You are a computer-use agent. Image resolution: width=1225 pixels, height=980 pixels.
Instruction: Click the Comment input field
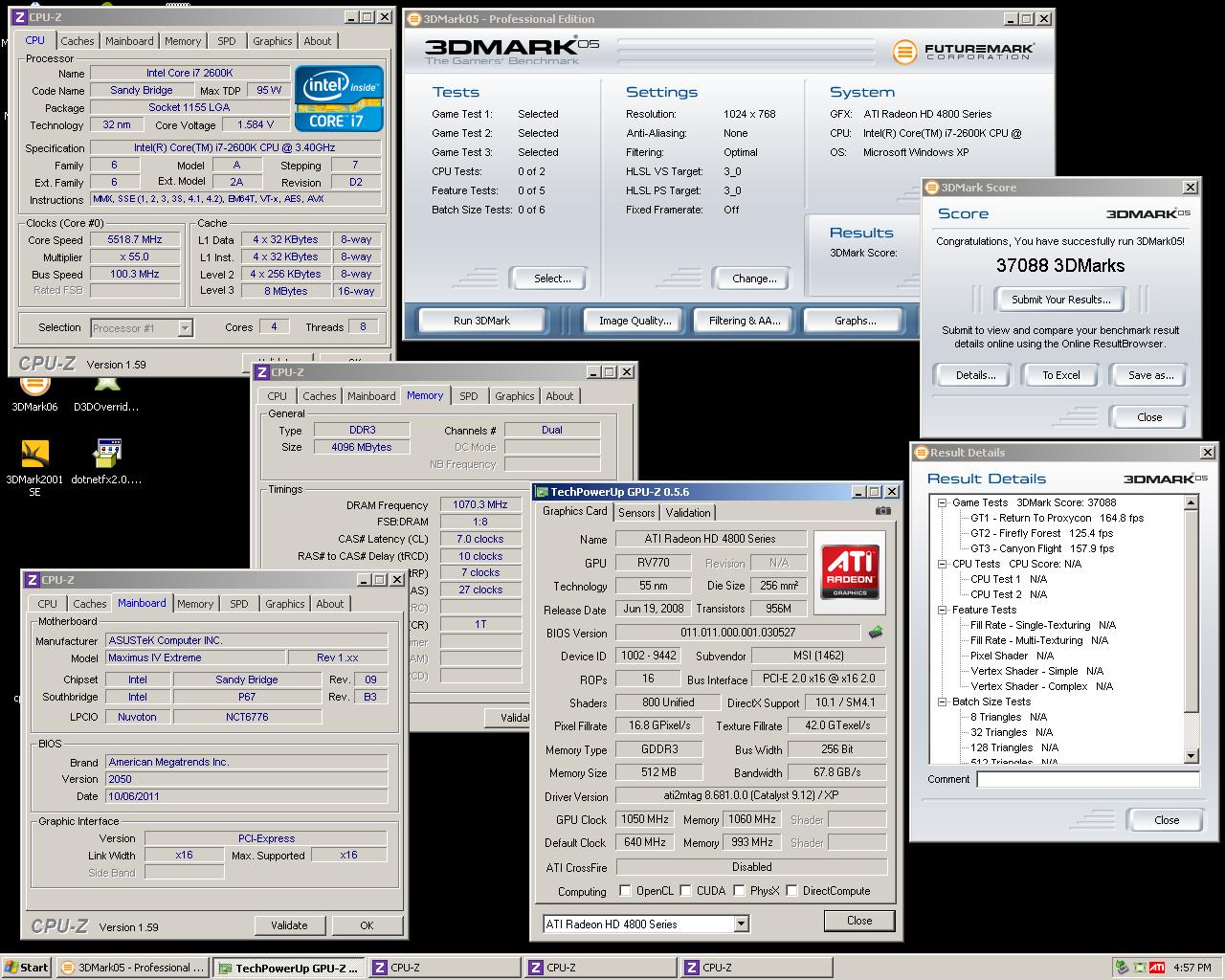click(x=1087, y=780)
